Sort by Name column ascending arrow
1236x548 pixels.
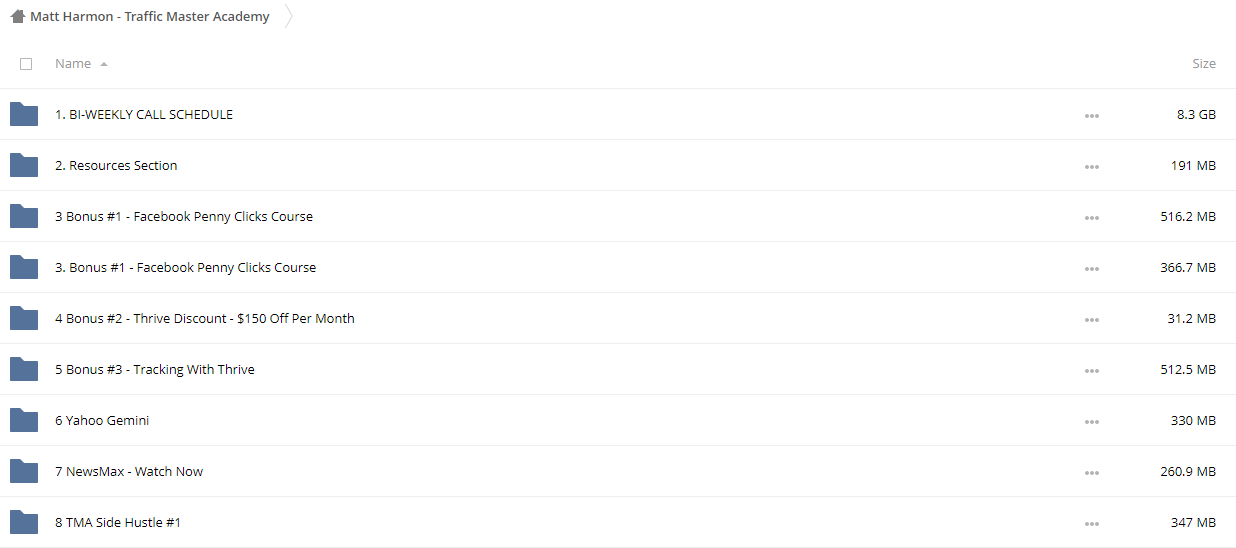[x=104, y=64]
